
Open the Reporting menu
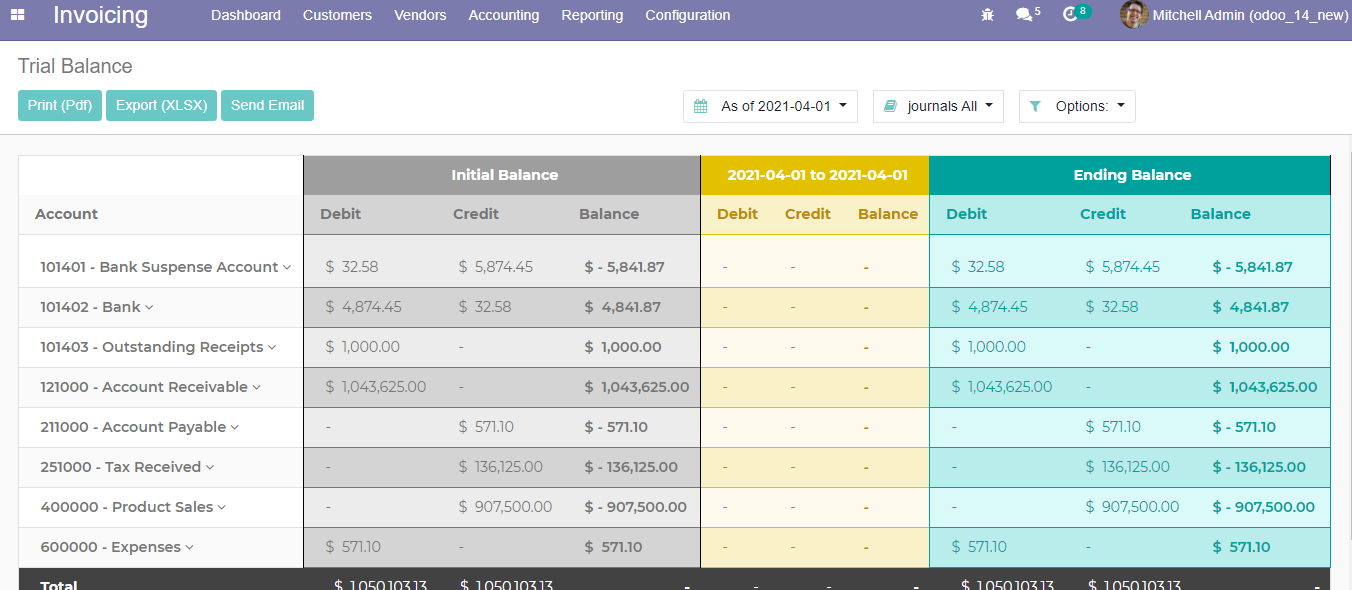pyautogui.click(x=592, y=15)
